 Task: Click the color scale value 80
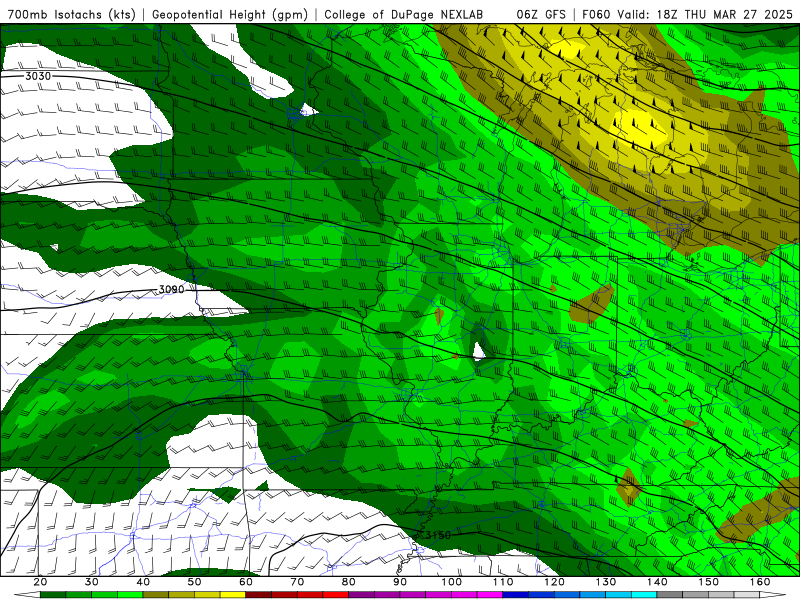(x=348, y=582)
